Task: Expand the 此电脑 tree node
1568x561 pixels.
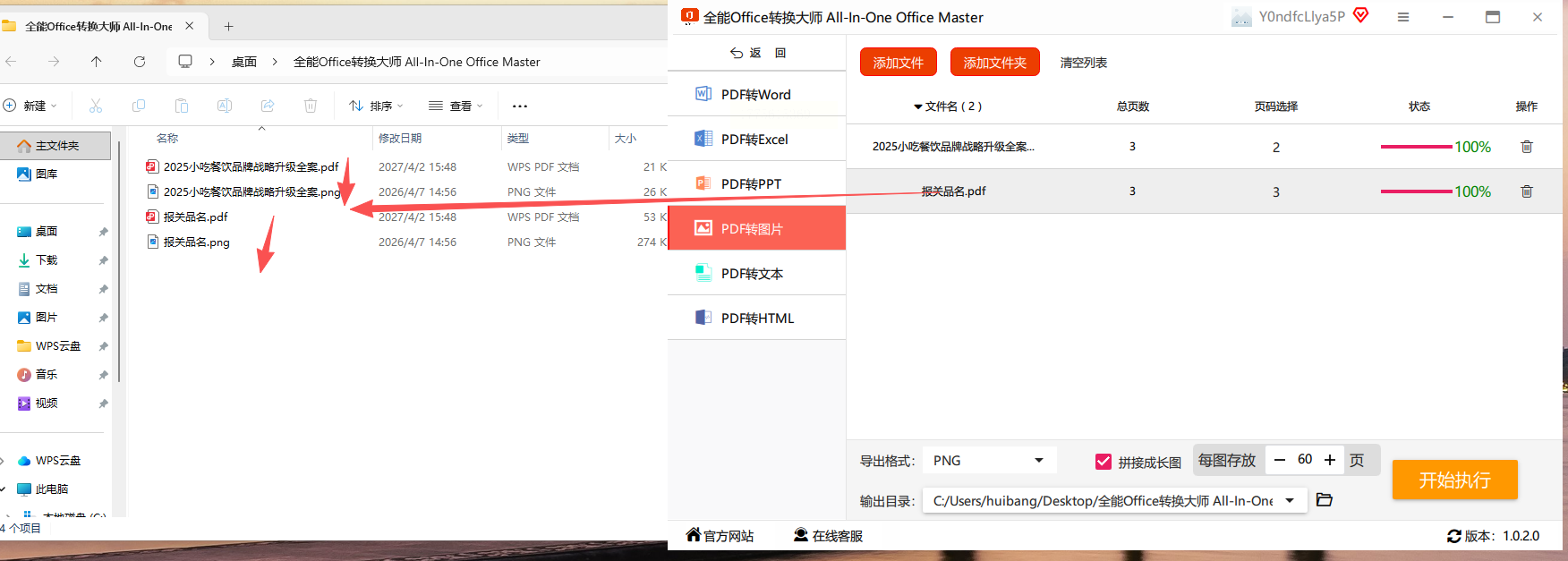Action: (3, 489)
